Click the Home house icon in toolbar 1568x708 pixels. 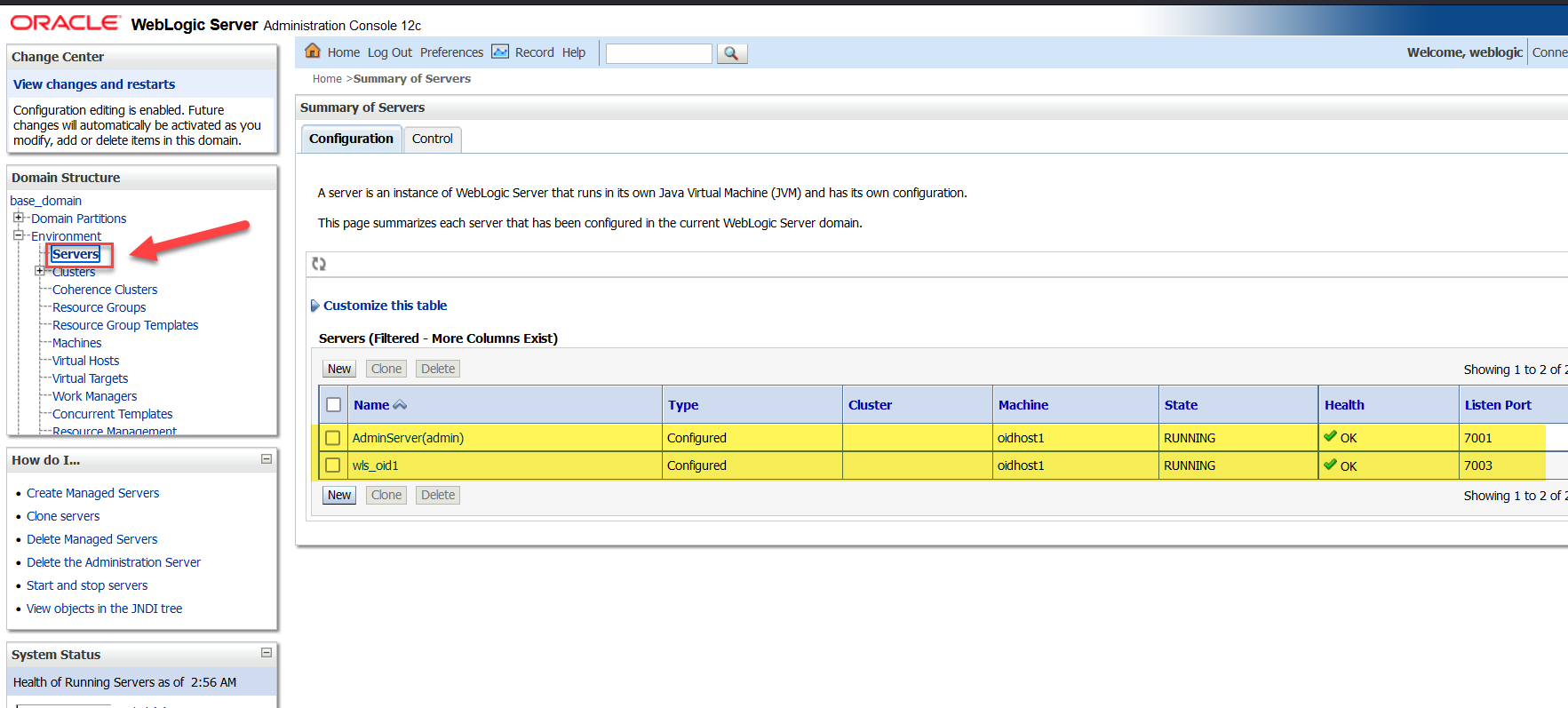[313, 52]
